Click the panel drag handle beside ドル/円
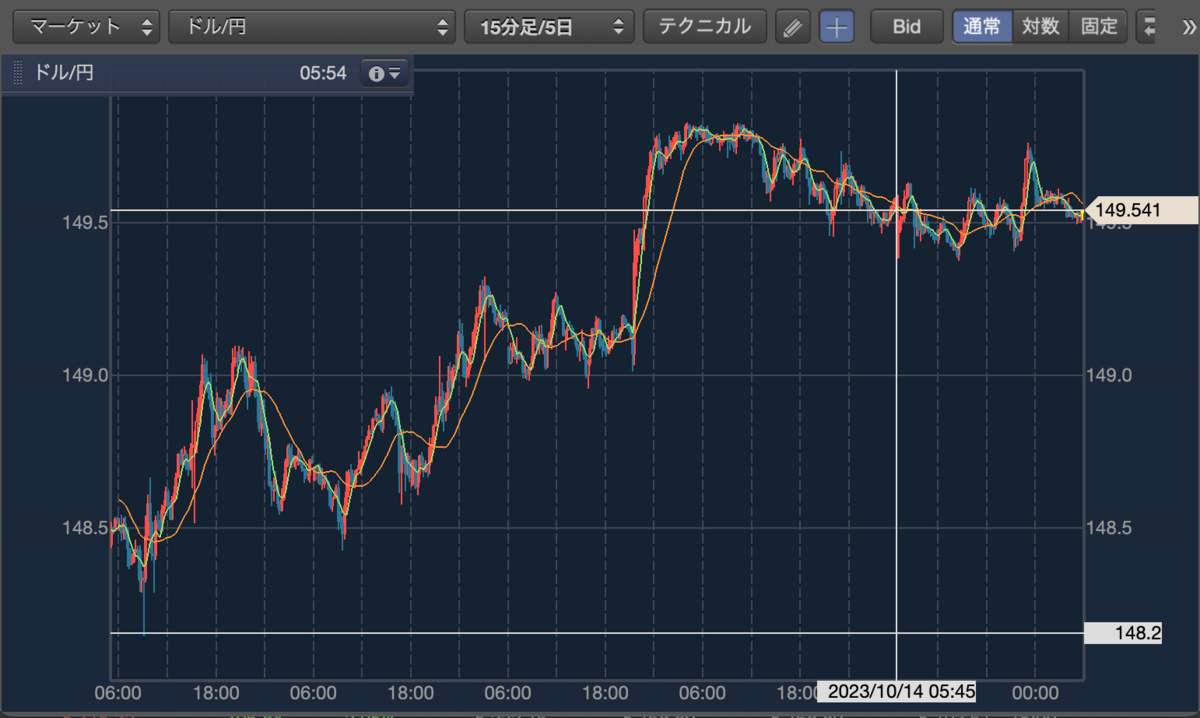 pyautogui.click(x=18, y=74)
